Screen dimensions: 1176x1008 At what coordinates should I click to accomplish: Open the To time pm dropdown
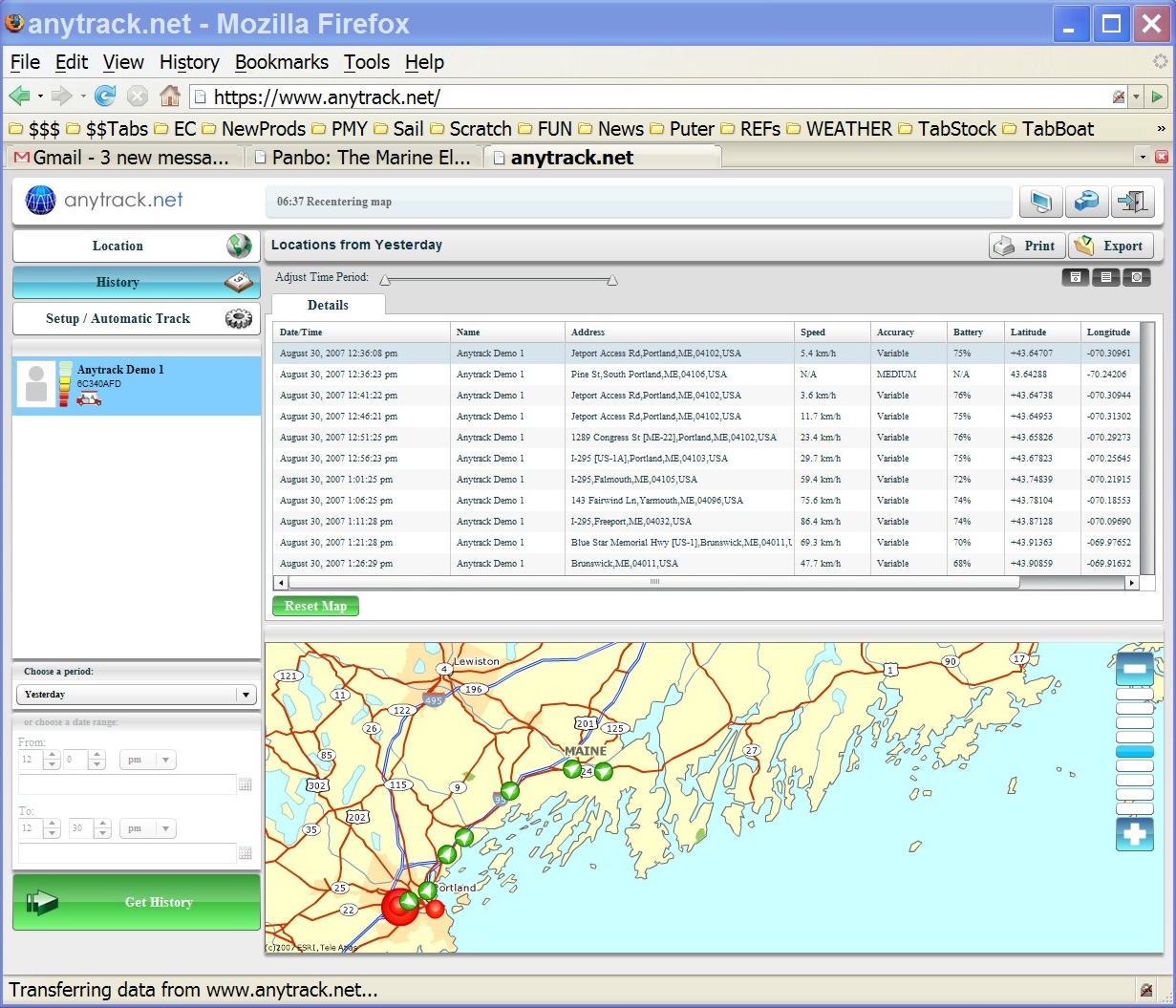(148, 829)
